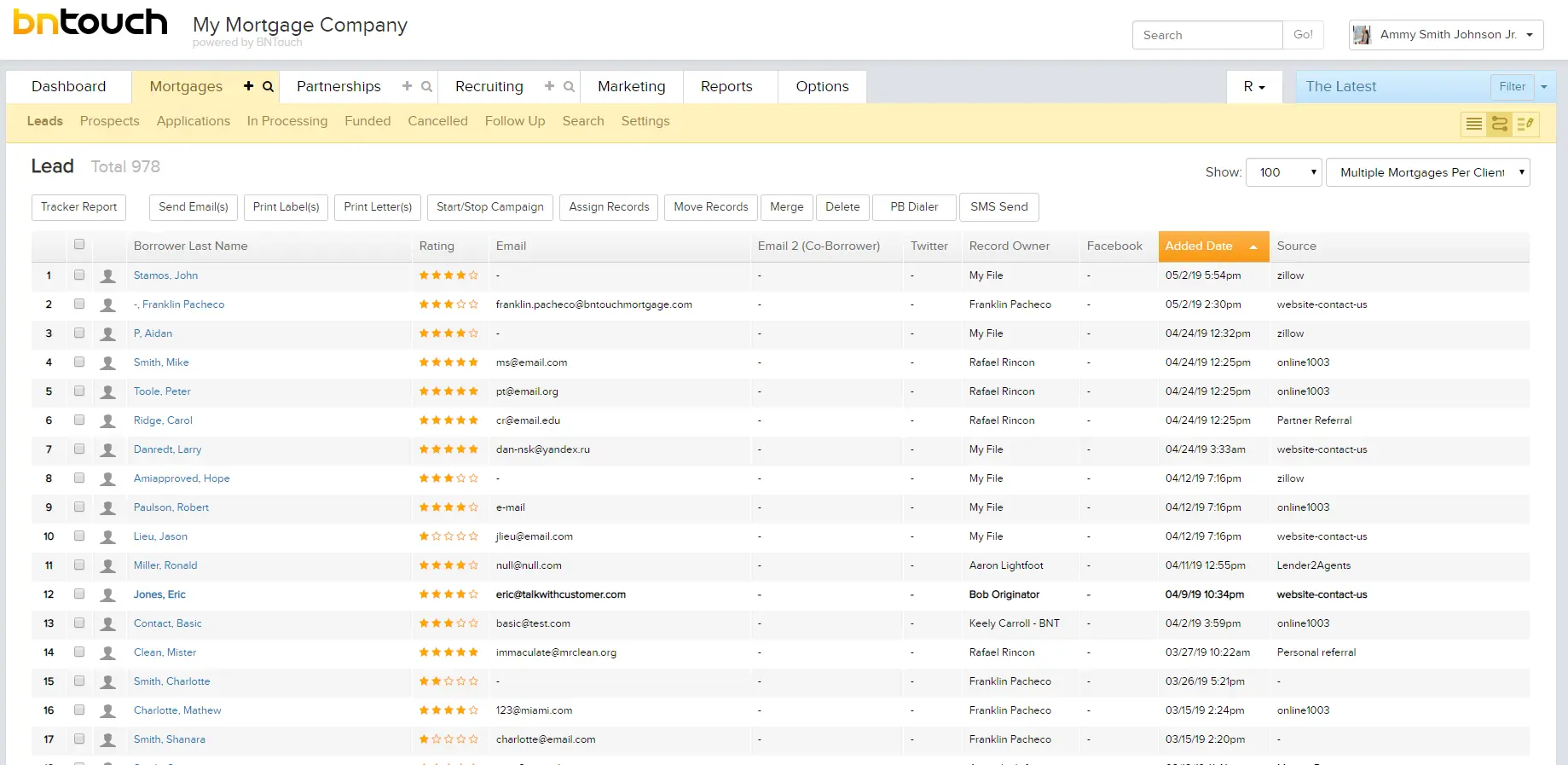This screenshot has height=765, width=1568.
Task: Click the person icon for Amiapproved, Hope
Action: 108,479
